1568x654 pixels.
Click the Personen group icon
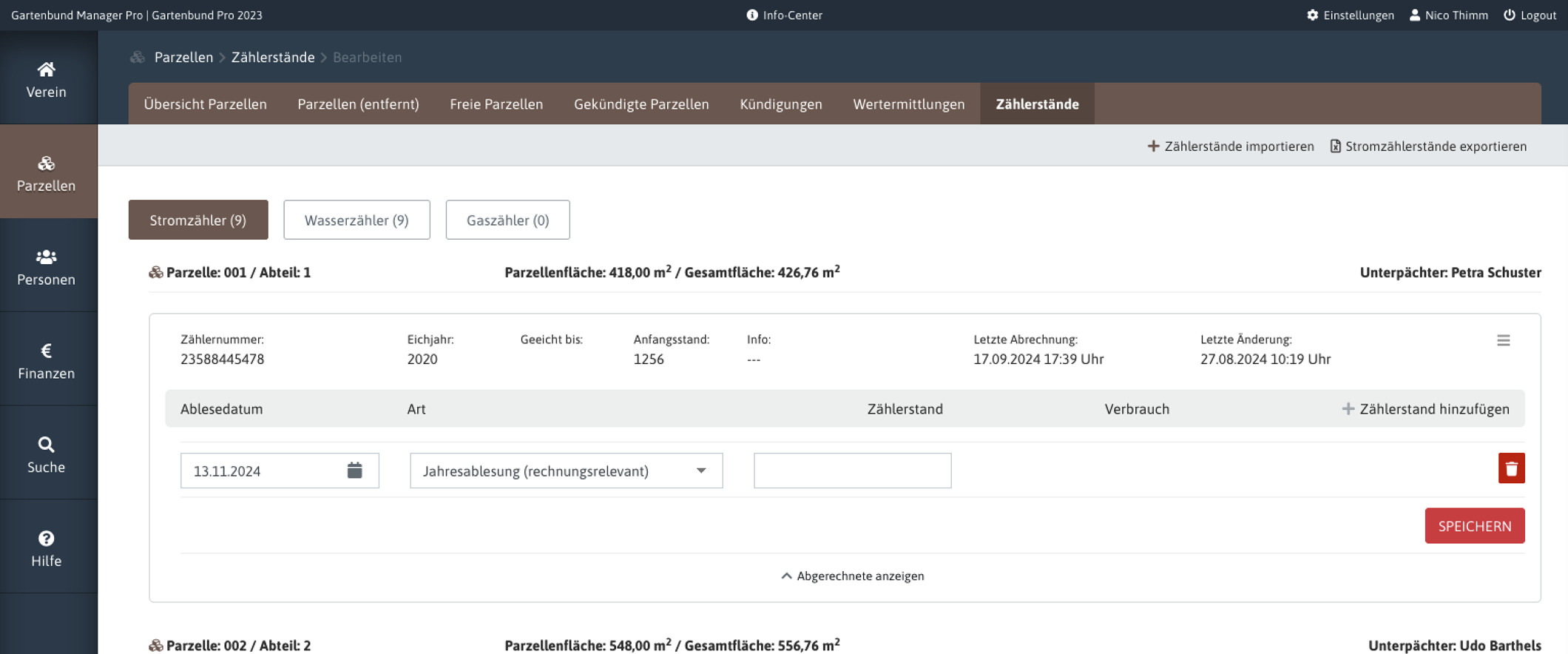[46, 257]
